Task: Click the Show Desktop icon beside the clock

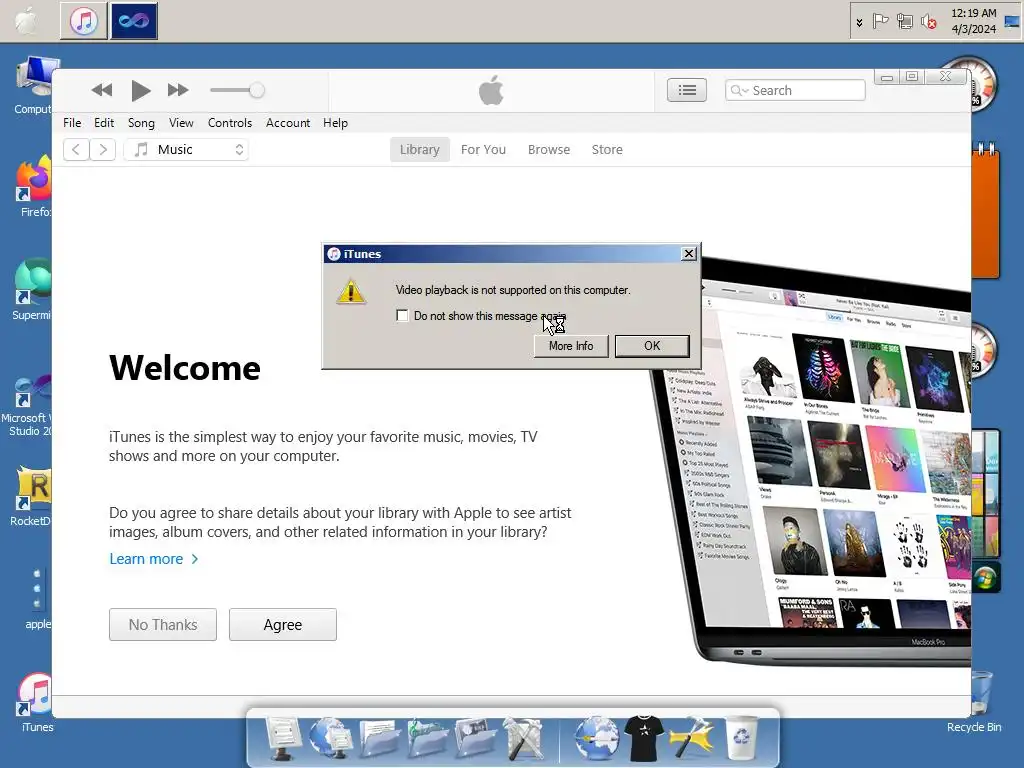Action: (x=1012, y=22)
